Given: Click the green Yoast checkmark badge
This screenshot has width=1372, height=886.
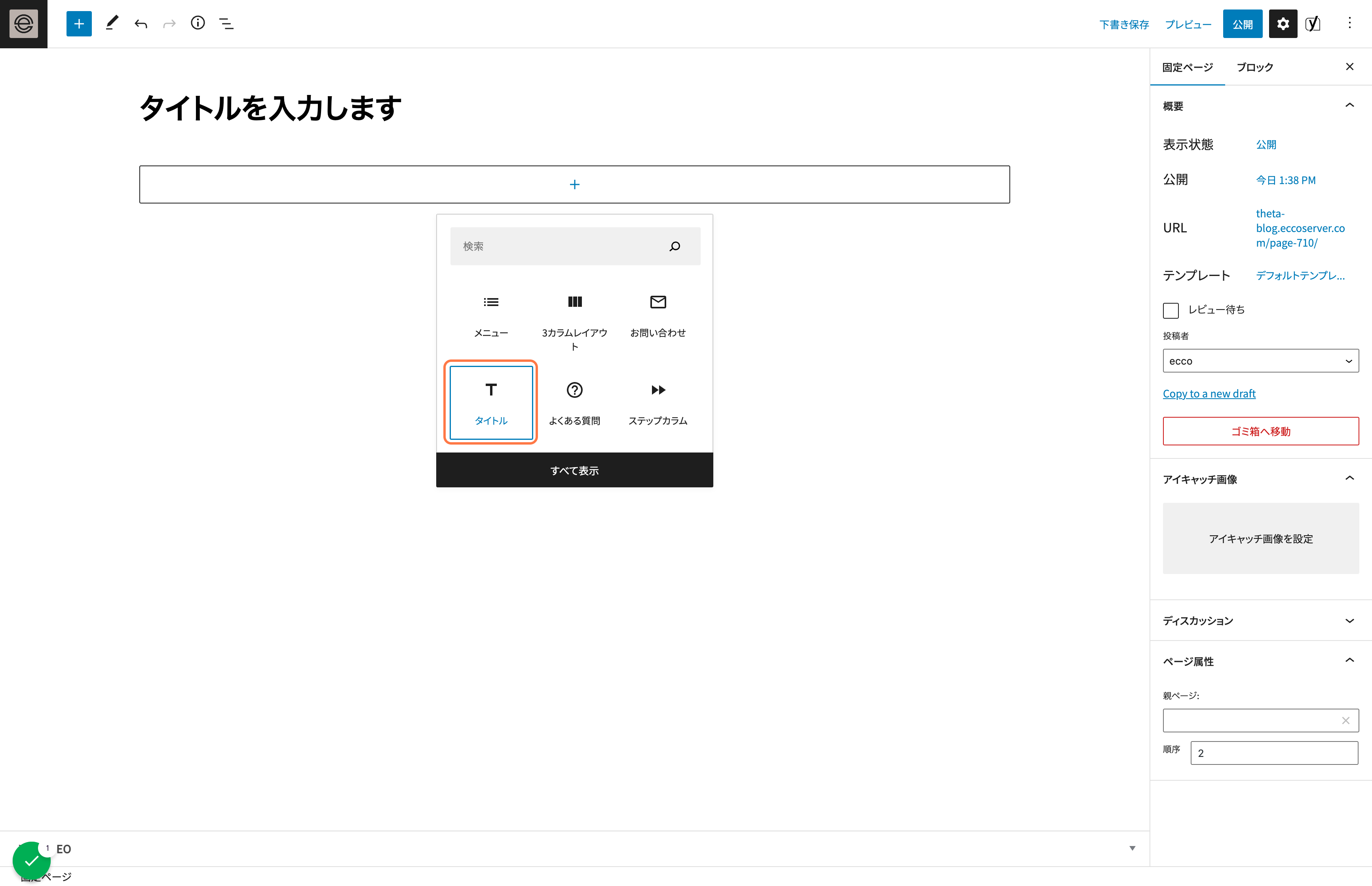Looking at the screenshot, I should click(31, 860).
